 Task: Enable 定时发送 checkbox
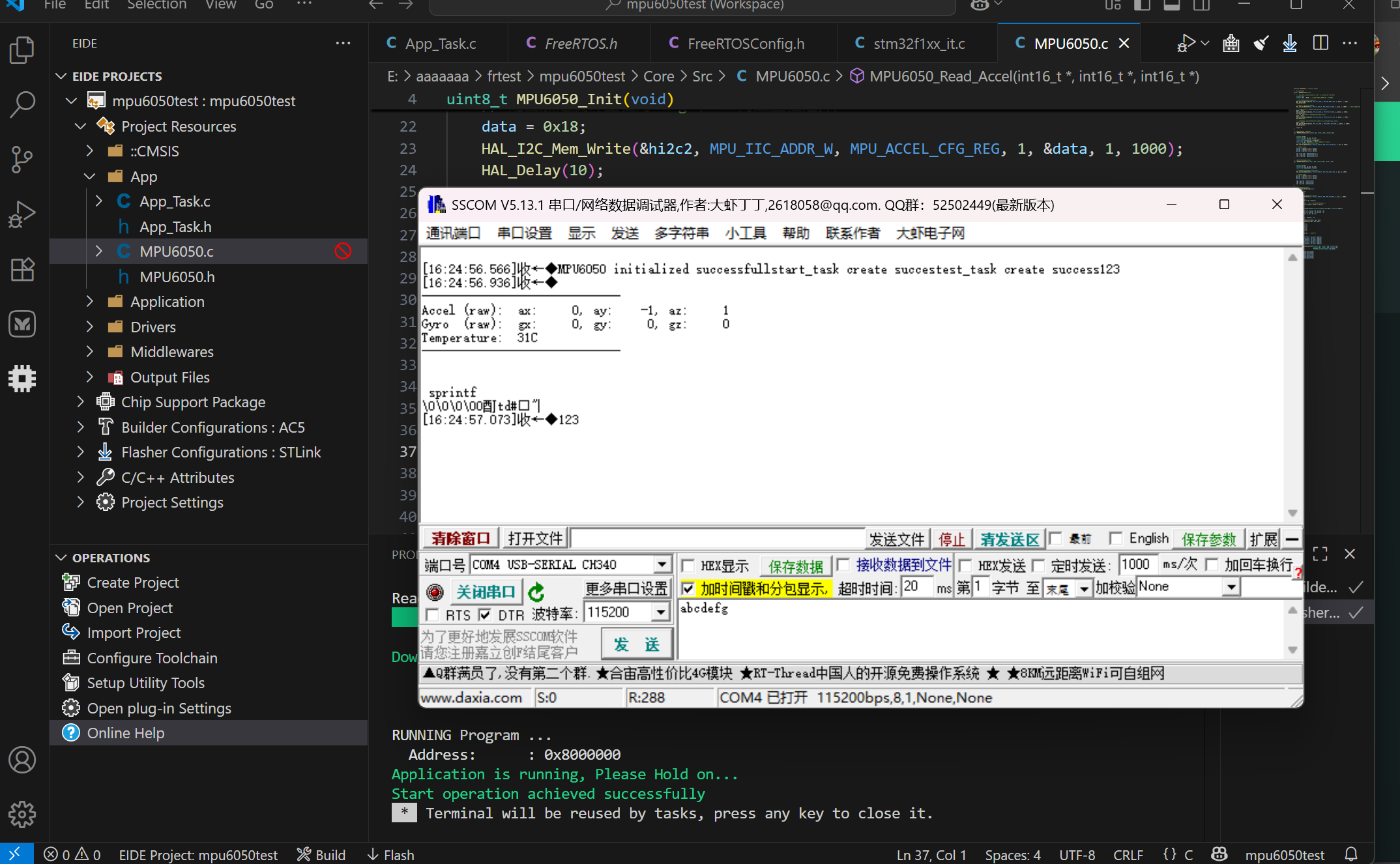(1038, 565)
